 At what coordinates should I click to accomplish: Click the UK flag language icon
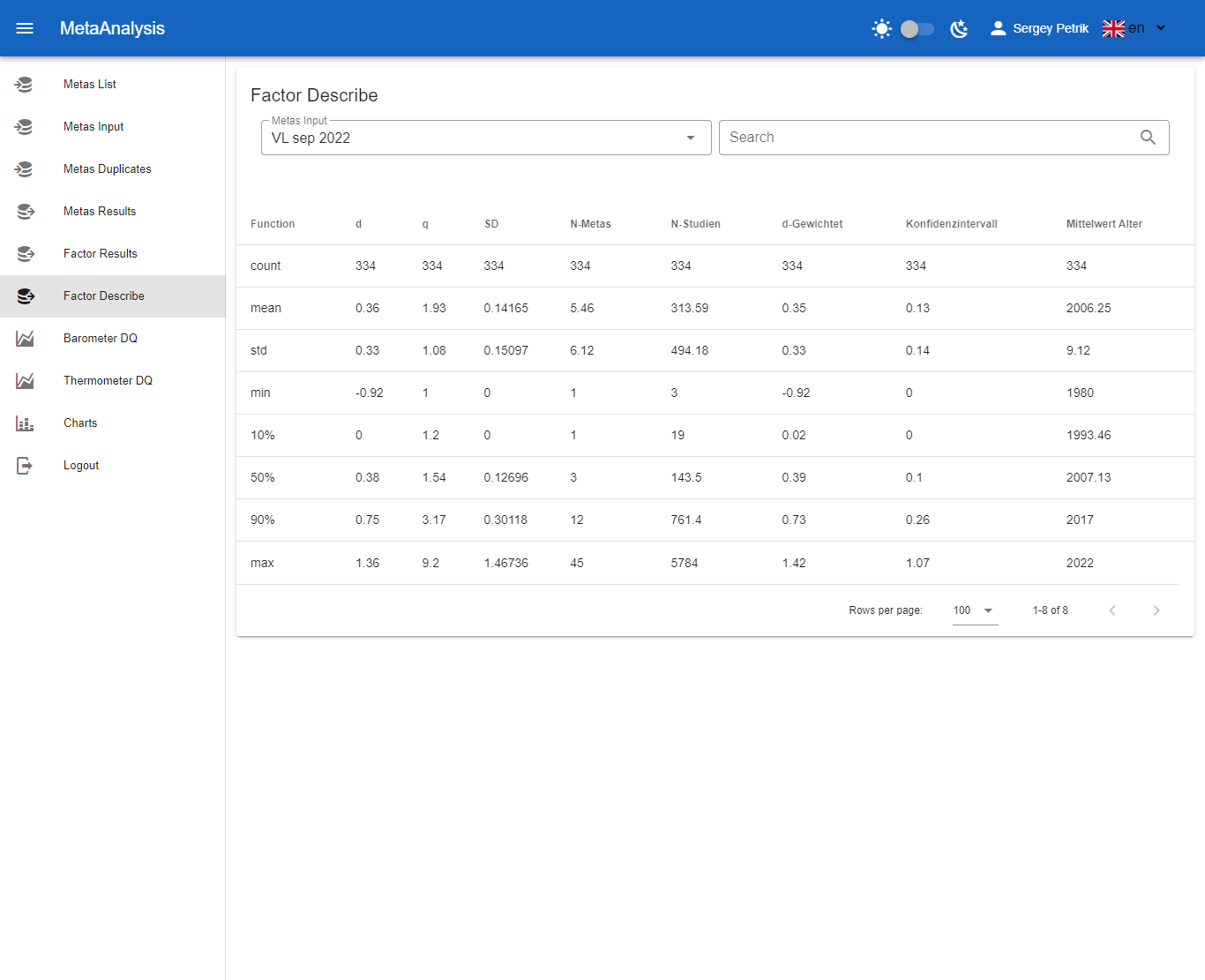click(1113, 28)
